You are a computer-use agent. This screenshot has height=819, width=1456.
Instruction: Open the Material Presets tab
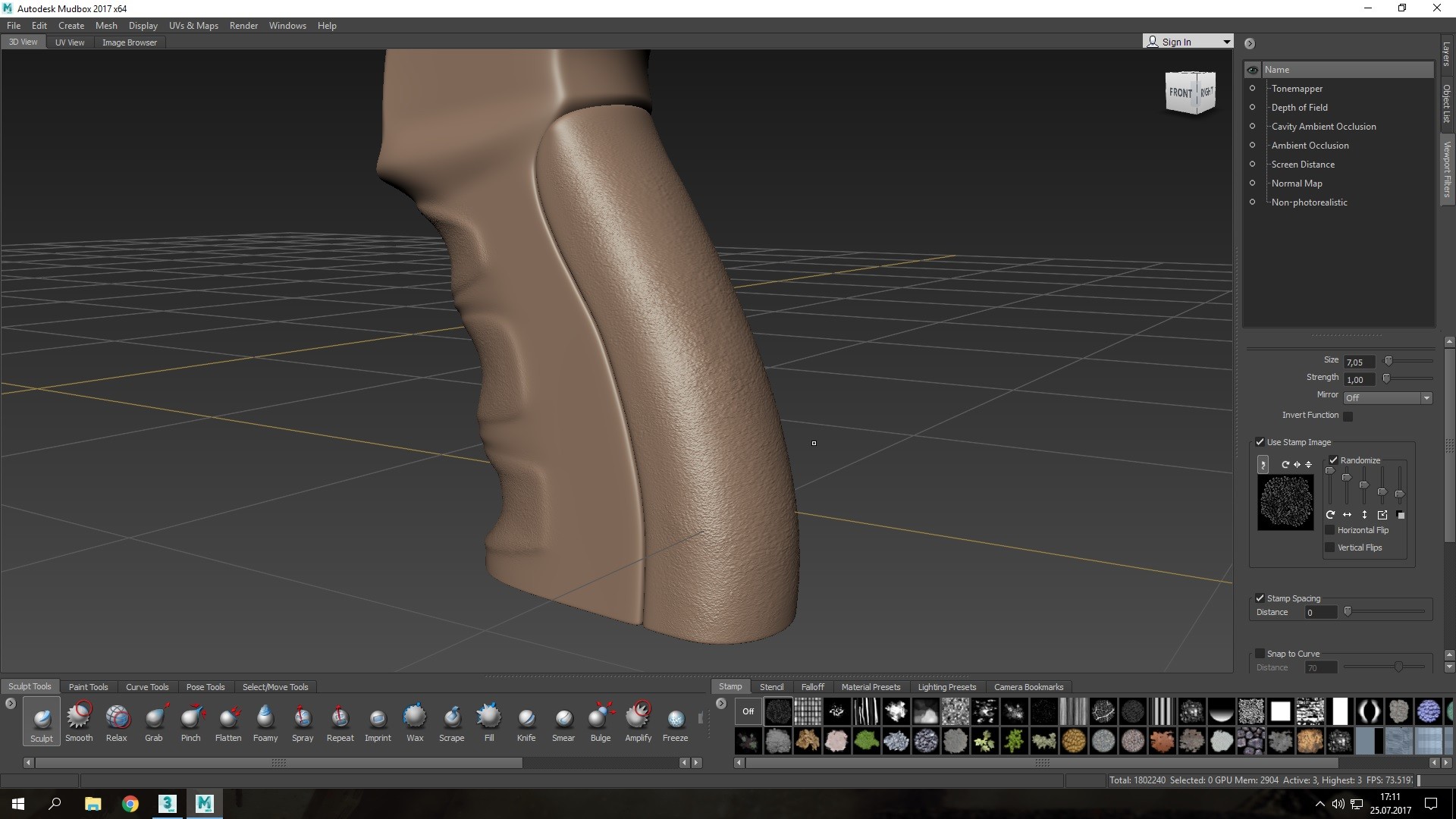[871, 687]
